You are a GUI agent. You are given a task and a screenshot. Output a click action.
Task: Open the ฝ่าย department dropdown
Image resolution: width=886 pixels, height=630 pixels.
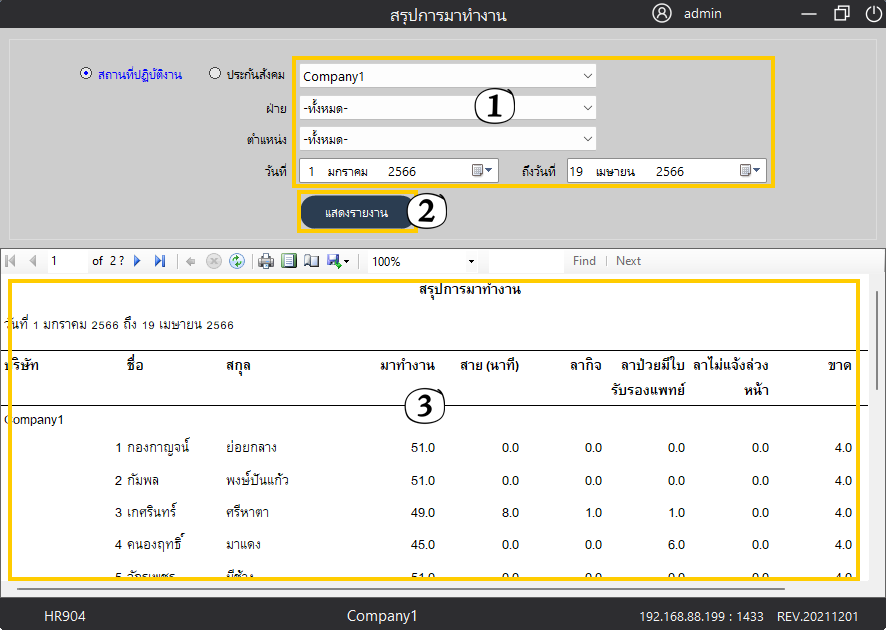[x=587, y=108]
